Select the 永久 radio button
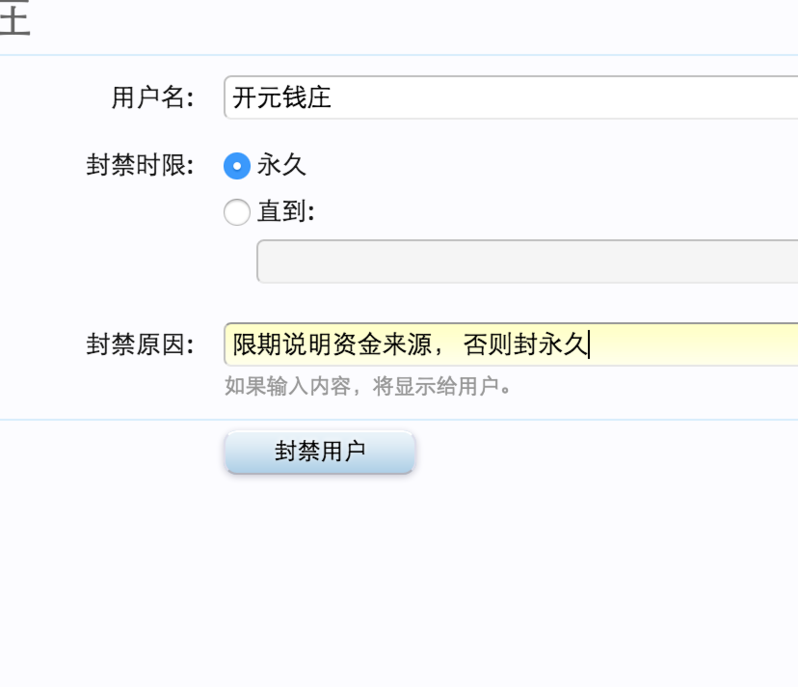 tap(236, 166)
